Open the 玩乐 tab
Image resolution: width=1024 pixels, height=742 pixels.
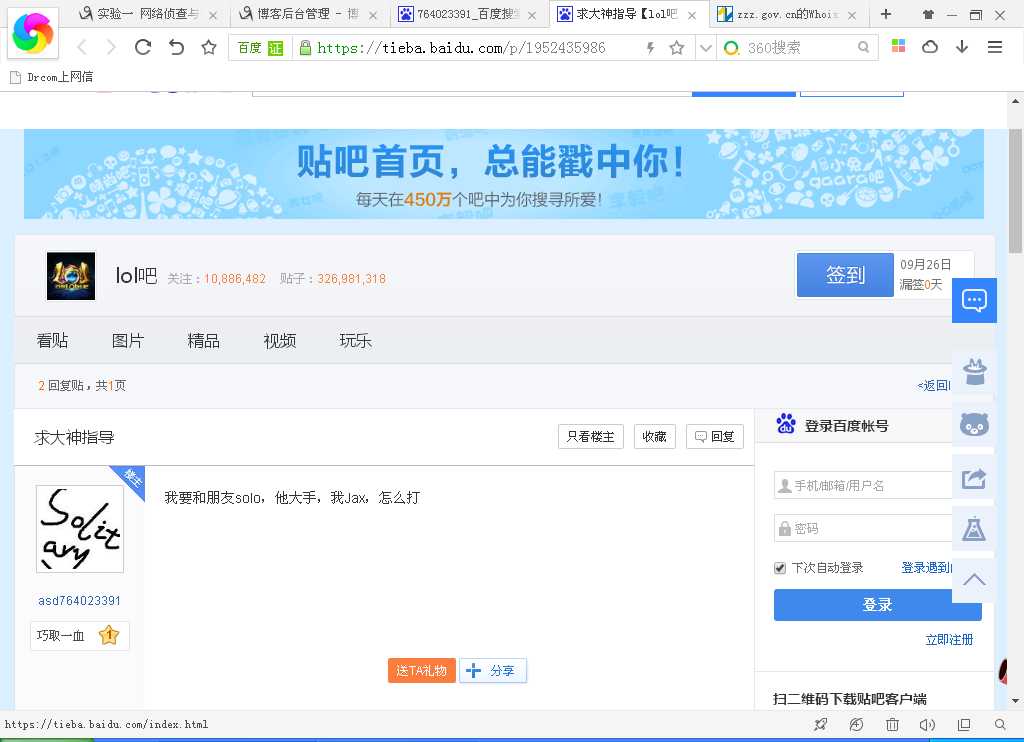point(355,340)
